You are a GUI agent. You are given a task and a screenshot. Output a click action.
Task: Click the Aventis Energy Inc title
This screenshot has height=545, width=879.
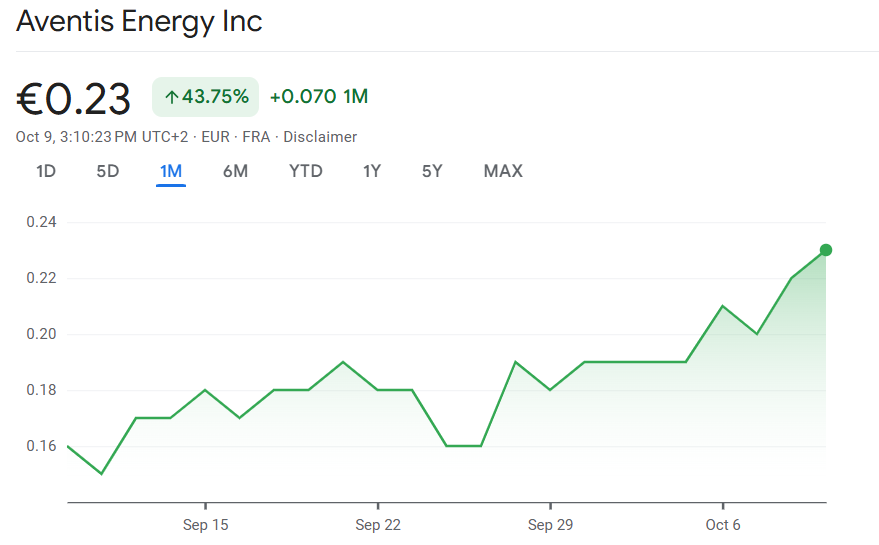coord(140,22)
